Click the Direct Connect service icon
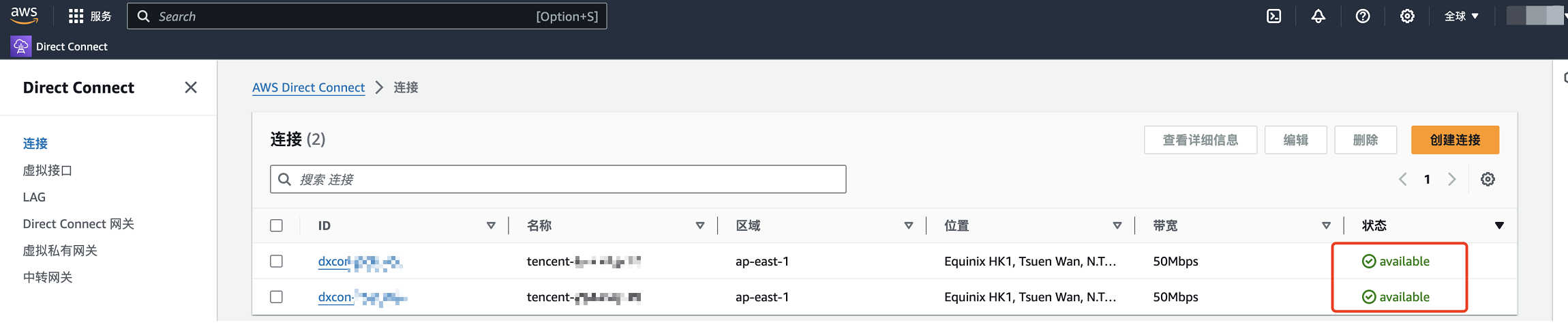This screenshot has width=1568, height=325. [x=21, y=46]
